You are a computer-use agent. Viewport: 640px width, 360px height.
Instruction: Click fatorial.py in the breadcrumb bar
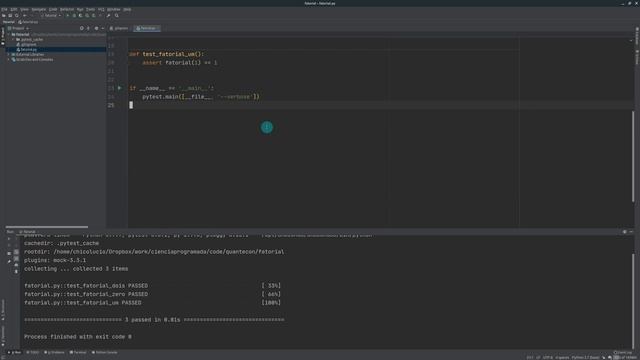(29, 22)
